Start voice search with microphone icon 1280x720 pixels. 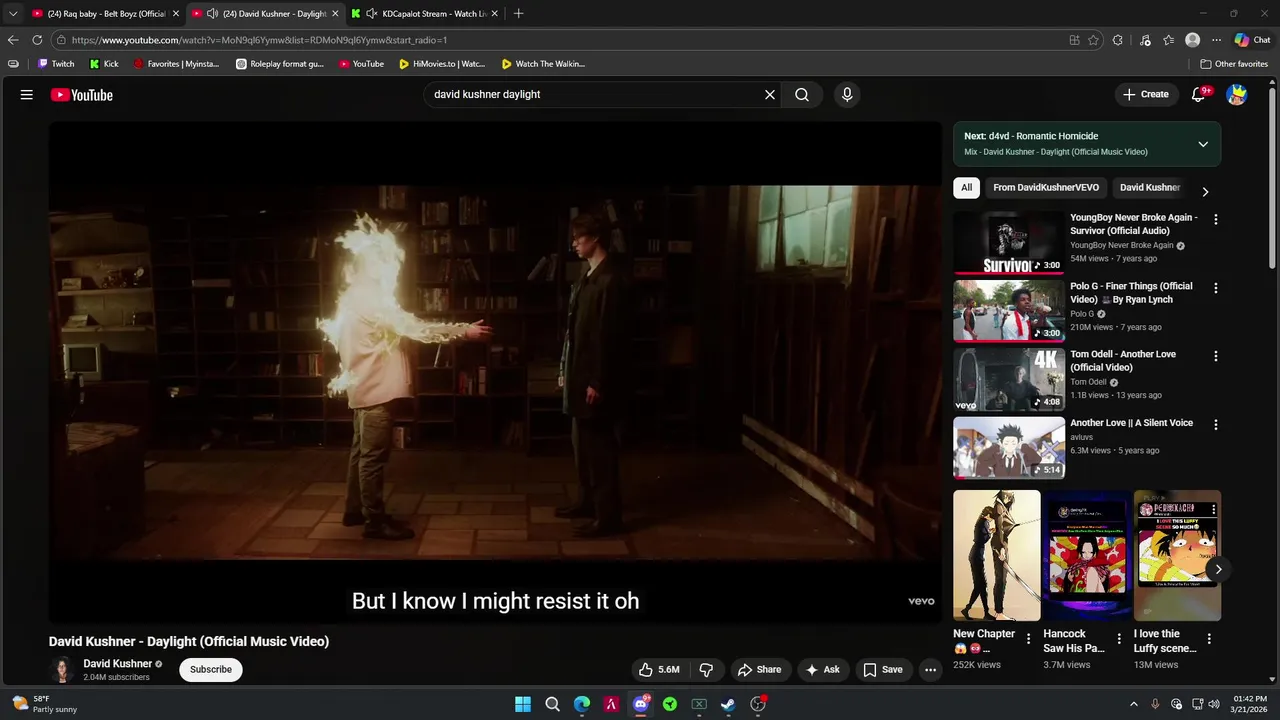point(847,94)
